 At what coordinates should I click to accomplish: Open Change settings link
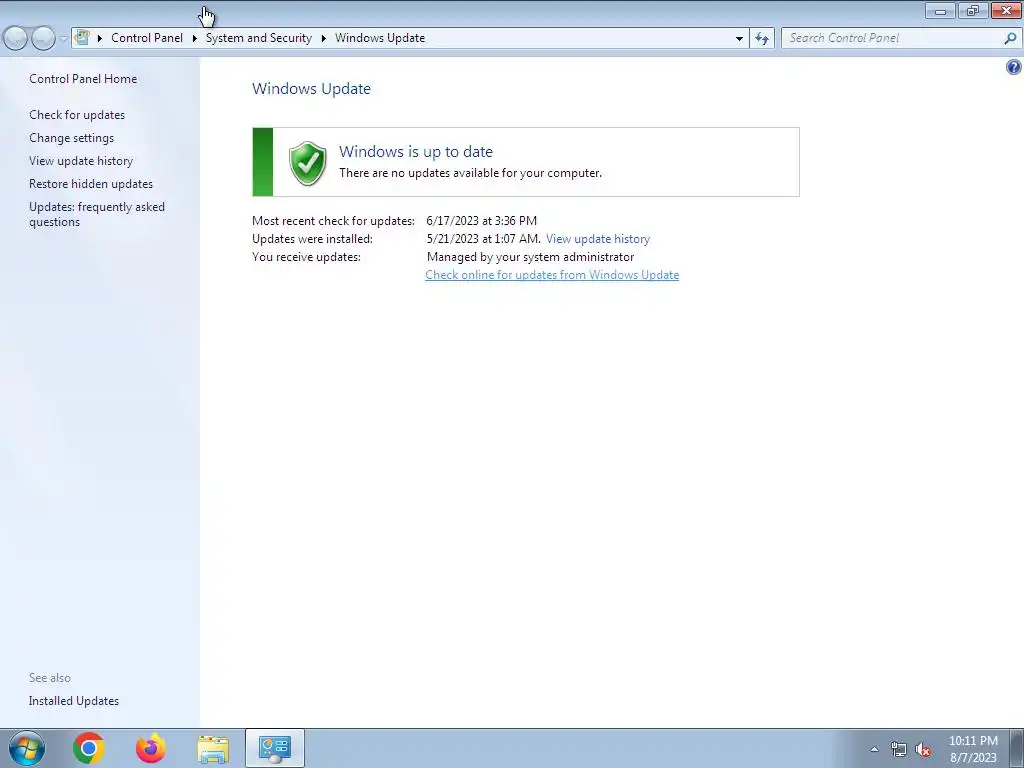click(71, 138)
